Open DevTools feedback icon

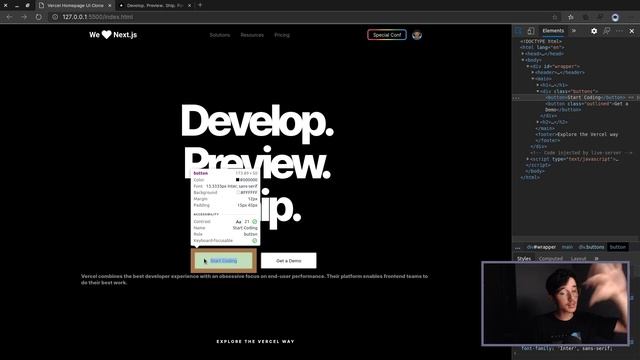point(607,31)
